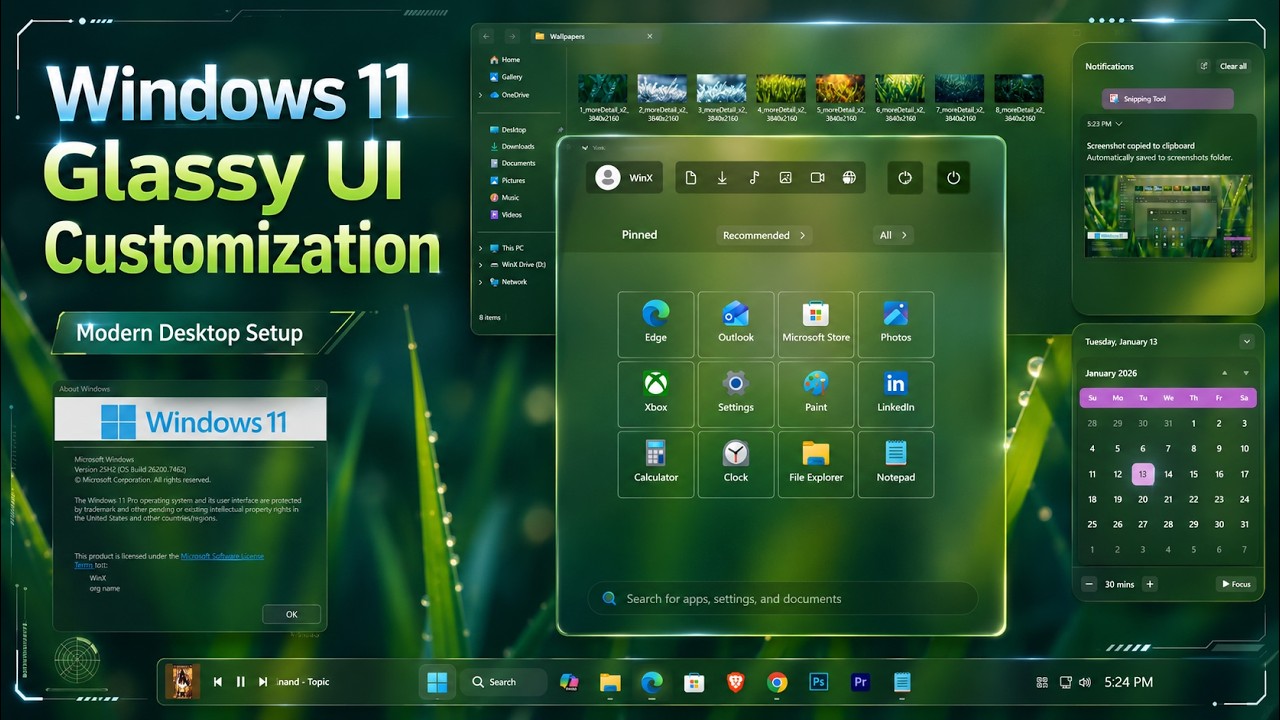Open the Clock app tile

pyautogui.click(x=736, y=464)
